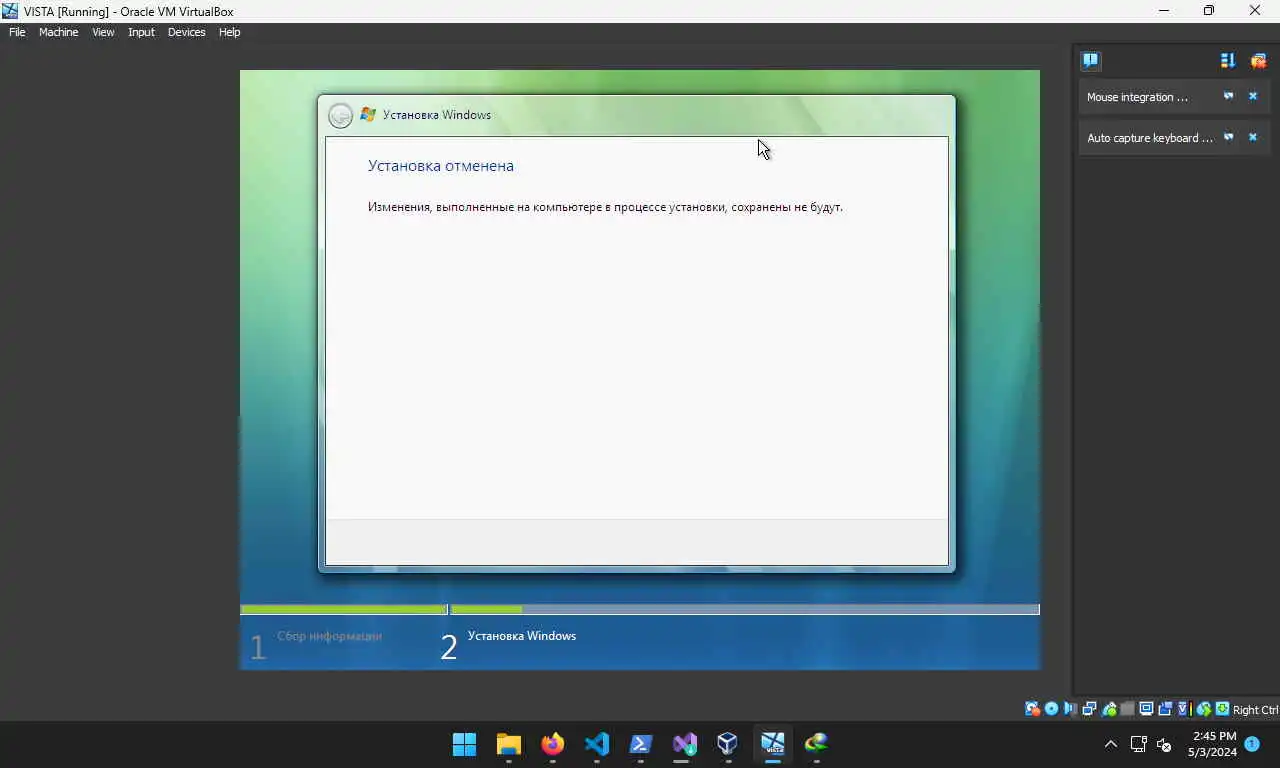Click the keyboard capture arrow icon
The width and height of the screenshot is (1280, 768).
tap(1222, 709)
